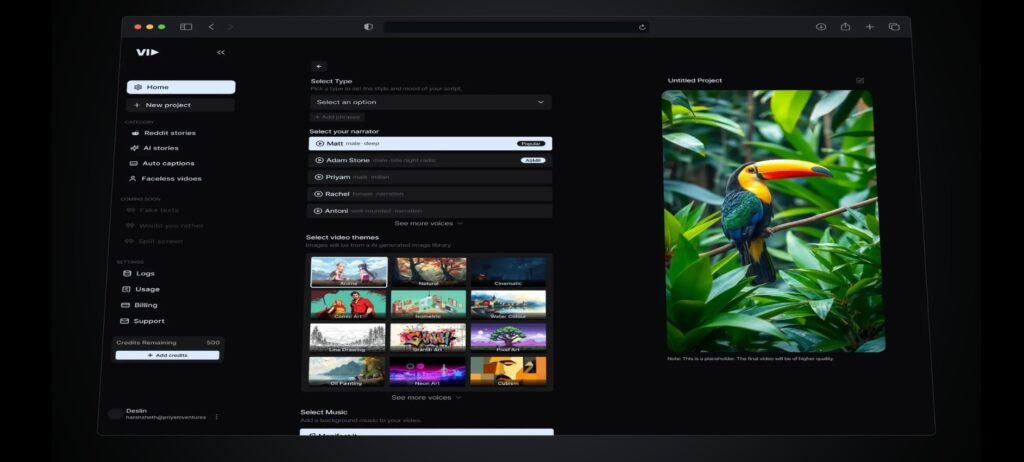Go back with the browser back arrow
1024x462 pixels.
coord(211,27)
